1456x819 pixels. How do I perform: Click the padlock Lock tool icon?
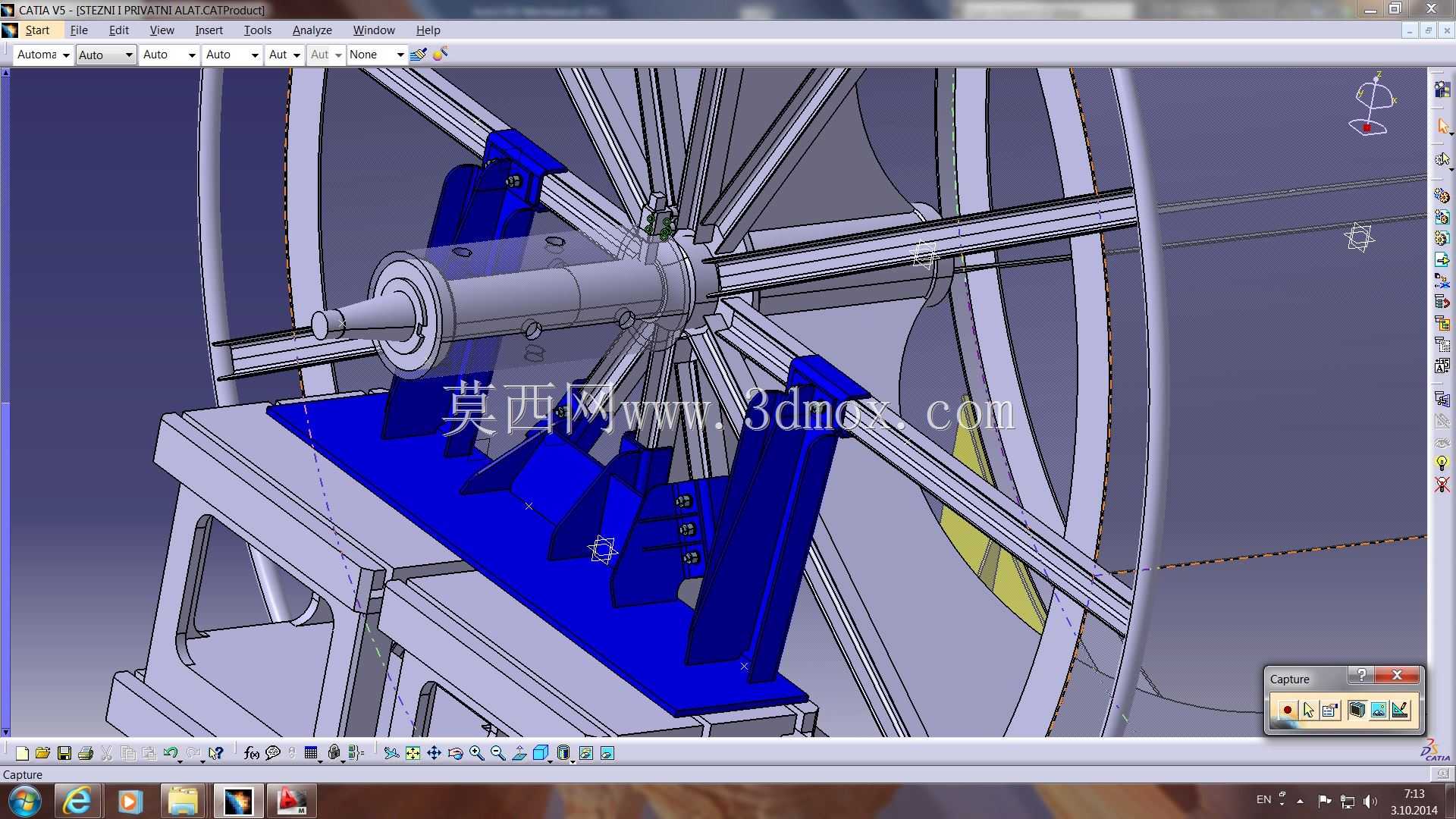tap(334, 753)
